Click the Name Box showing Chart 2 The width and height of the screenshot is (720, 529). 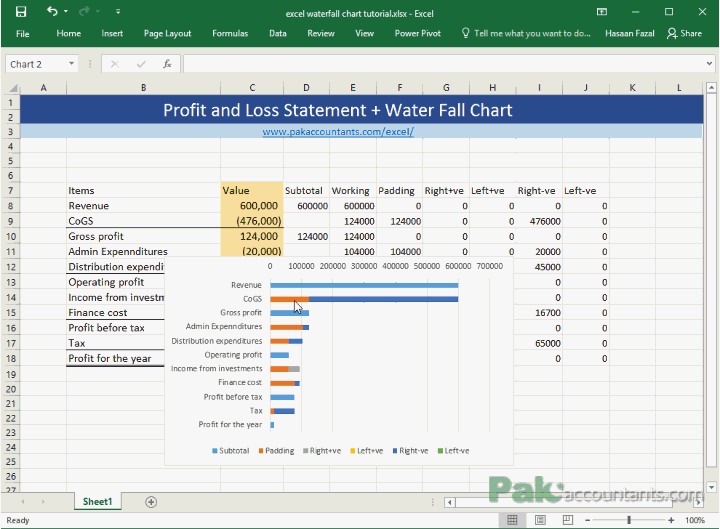point(37,64)
